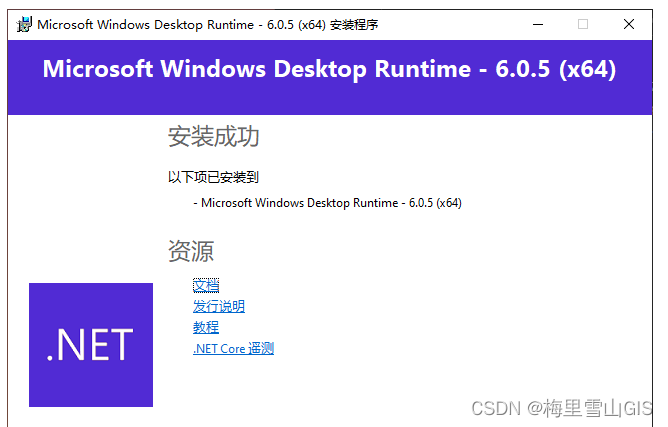Click the 以下项已安装到 text

(x=213, y=177)
